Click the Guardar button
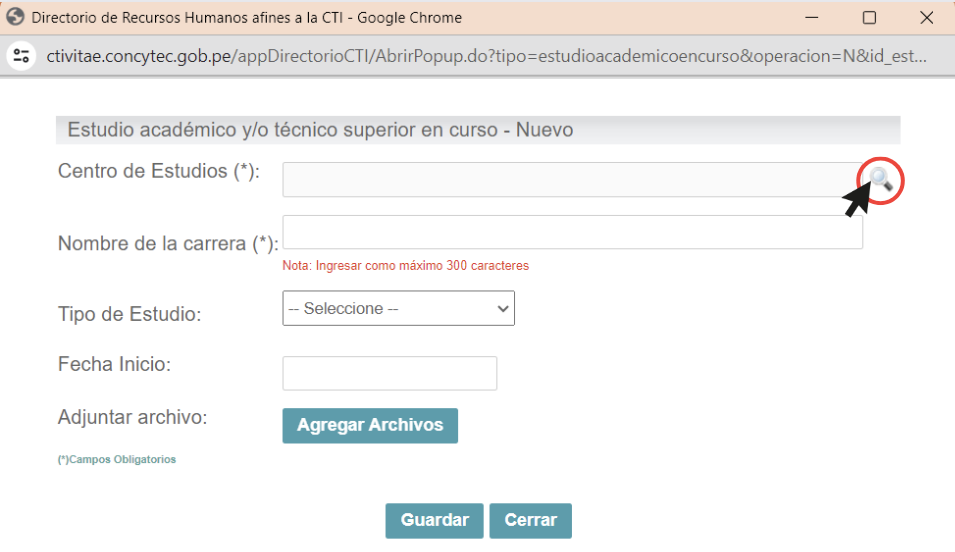955x552 pixels. [x=434, y=520]
